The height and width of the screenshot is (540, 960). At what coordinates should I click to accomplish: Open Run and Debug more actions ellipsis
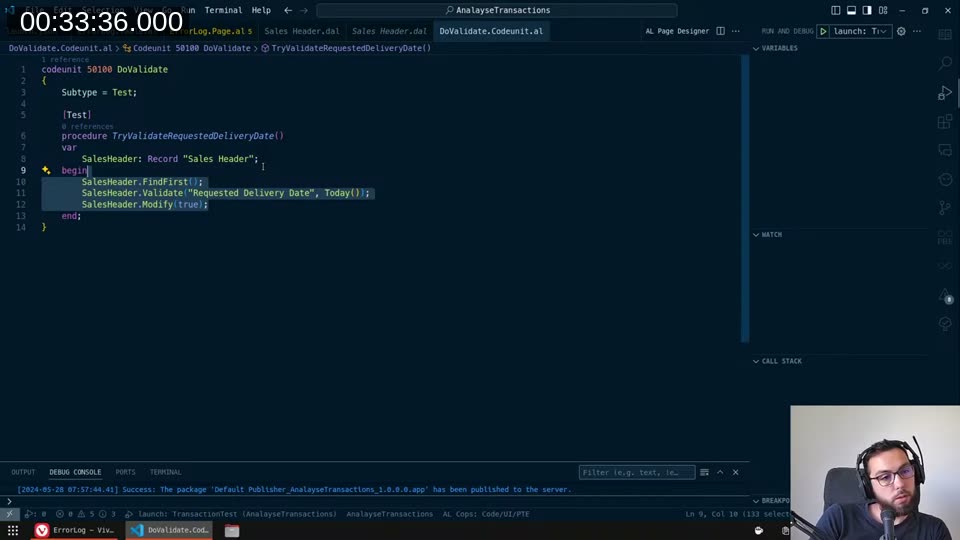point(917,31)
